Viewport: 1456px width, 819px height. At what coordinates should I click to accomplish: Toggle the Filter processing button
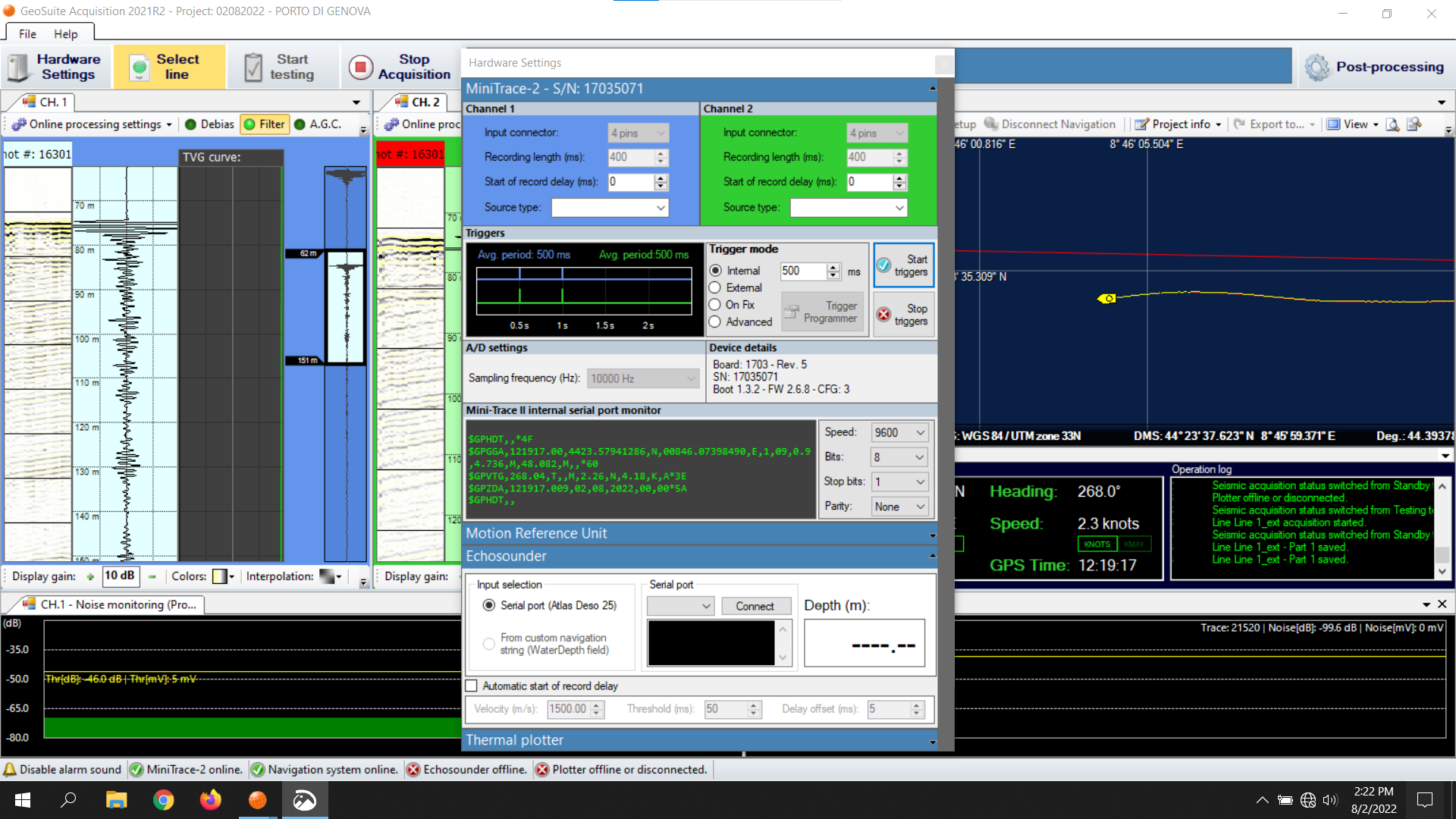tap(265, 124)
